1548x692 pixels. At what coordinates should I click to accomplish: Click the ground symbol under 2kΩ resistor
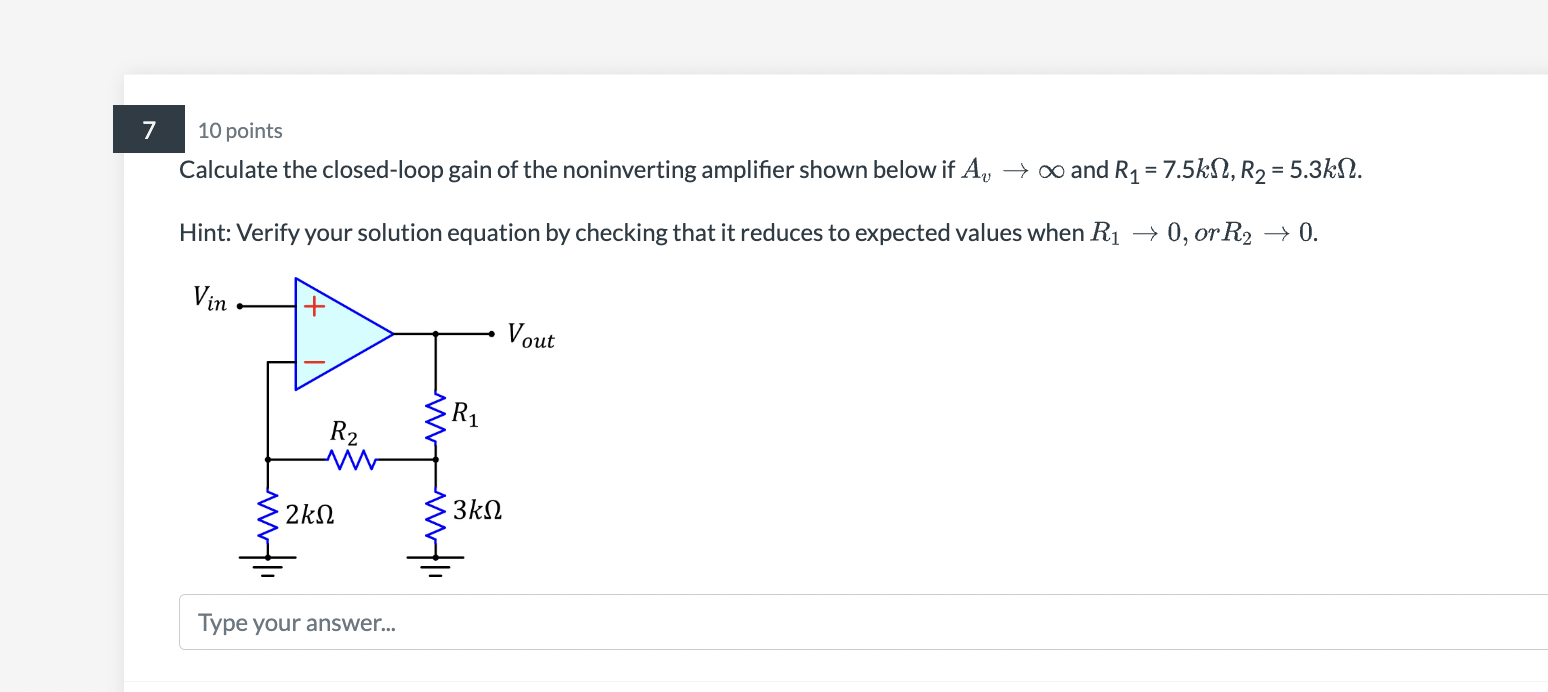tap(267, 565)
